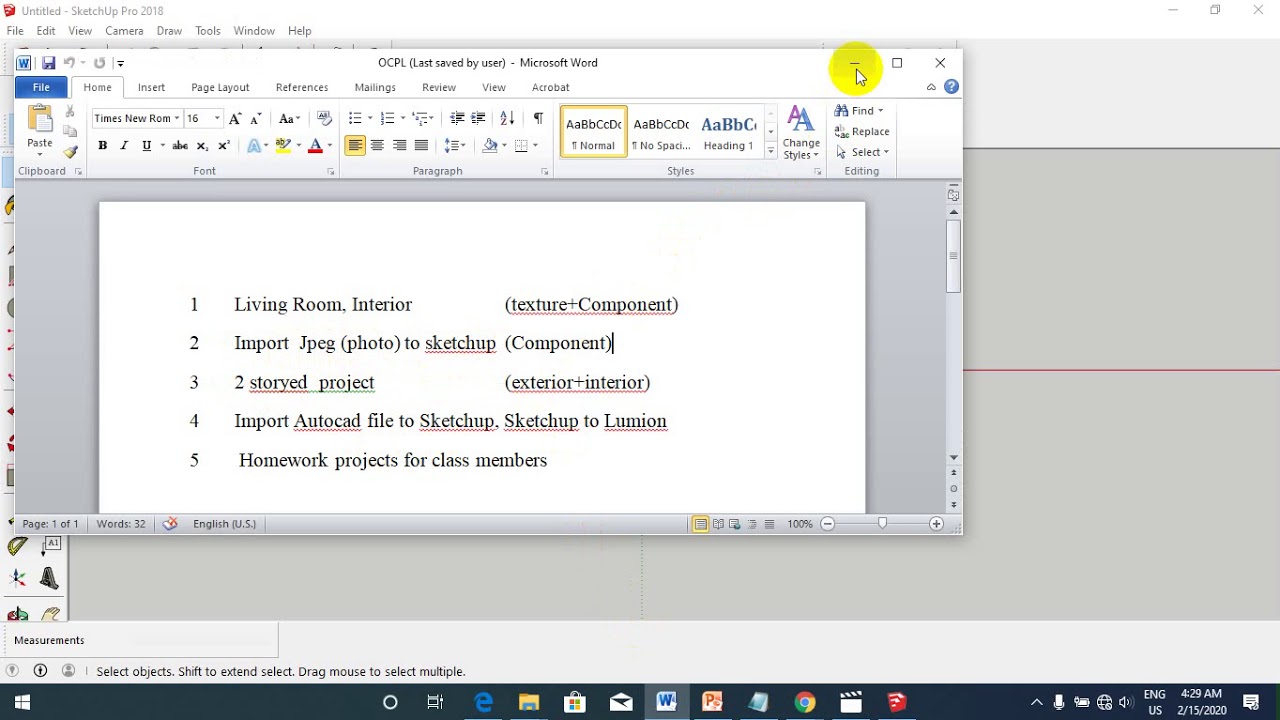
Task: Open the font size dropdown showing 16
Action: [x=217, y=118]
